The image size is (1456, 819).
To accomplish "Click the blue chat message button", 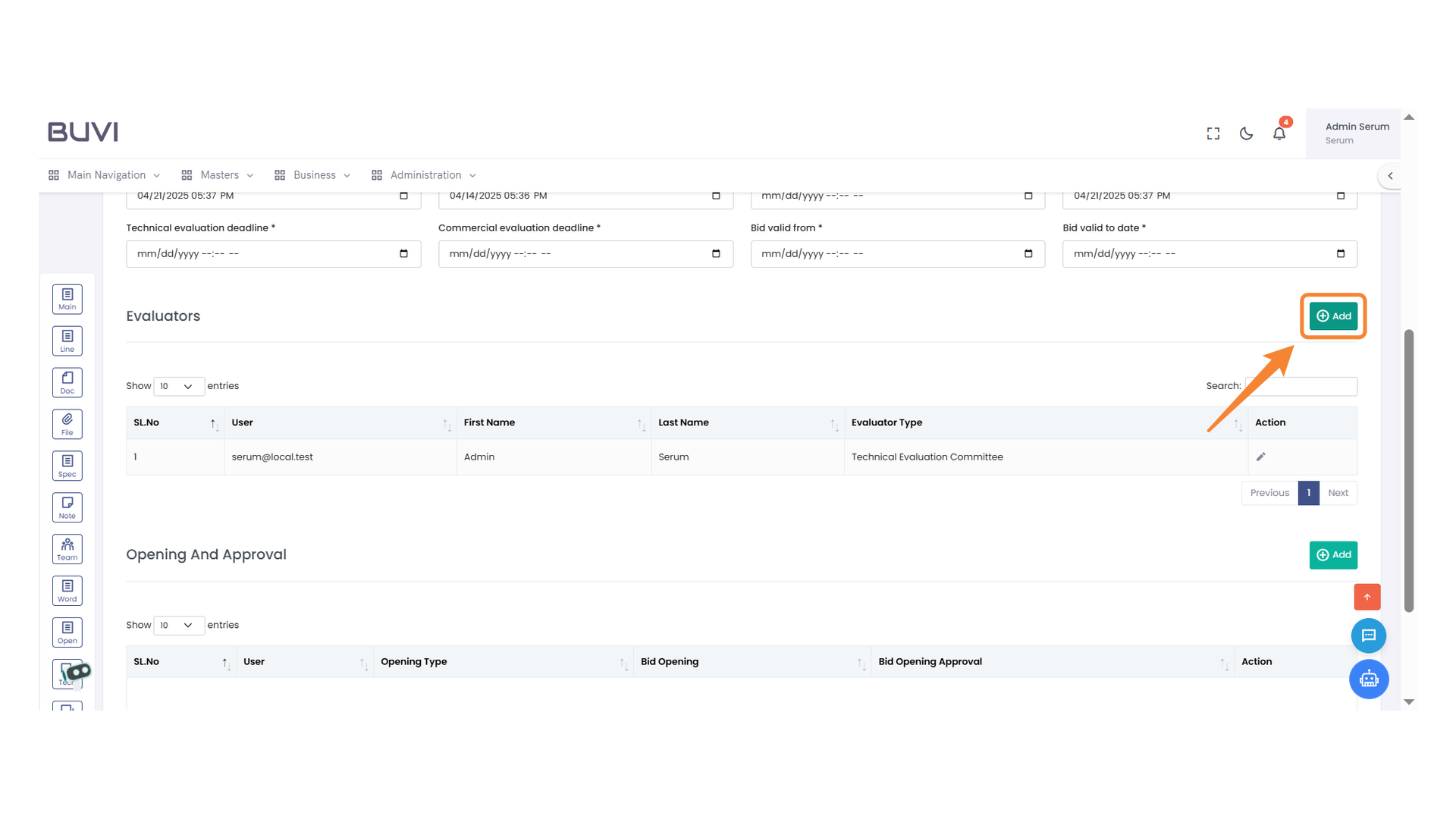I will pyautogui.click(x=1368, y=635).
